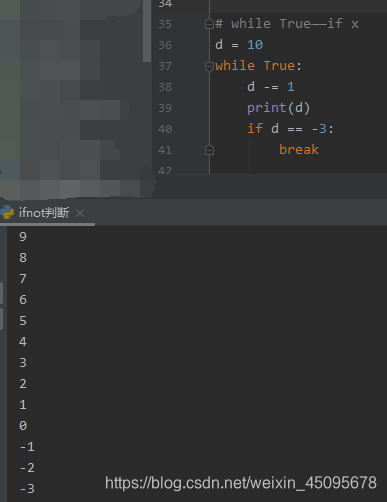
Task: Click line number 37 in the gutter
Action: 165,66
